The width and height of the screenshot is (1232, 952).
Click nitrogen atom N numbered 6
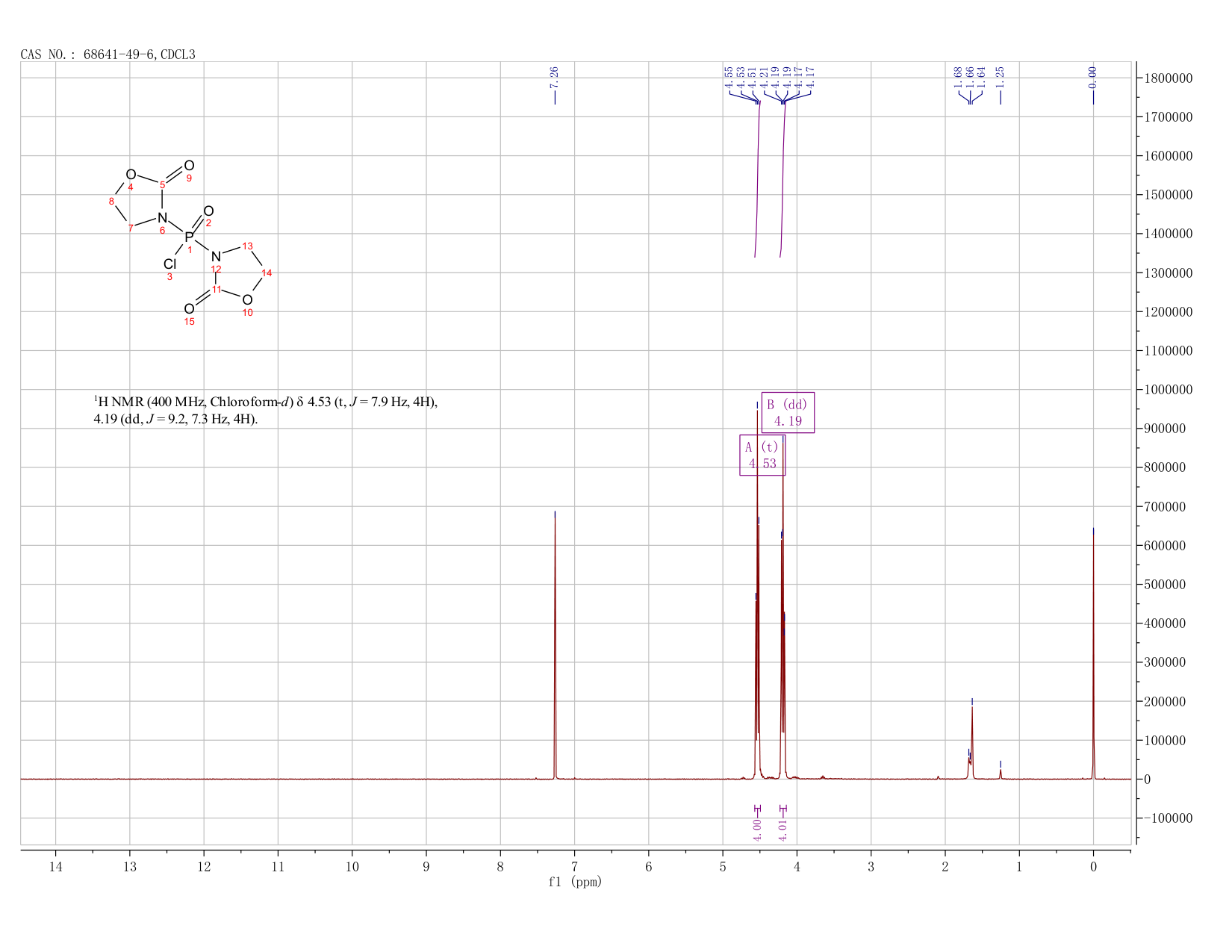tap(162, 217)
